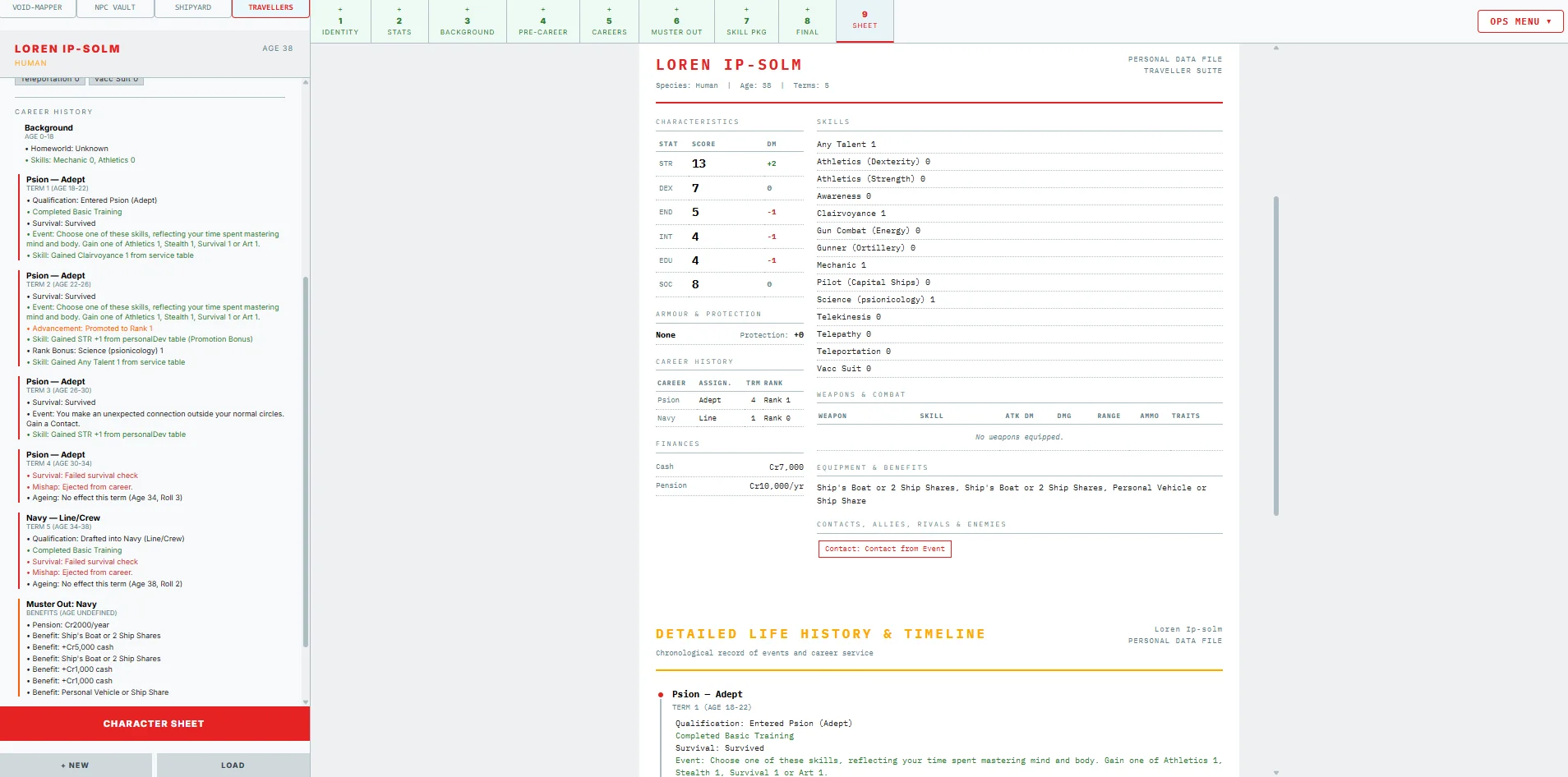Click the sidebar scroll-up arrow

click(306, 82)
